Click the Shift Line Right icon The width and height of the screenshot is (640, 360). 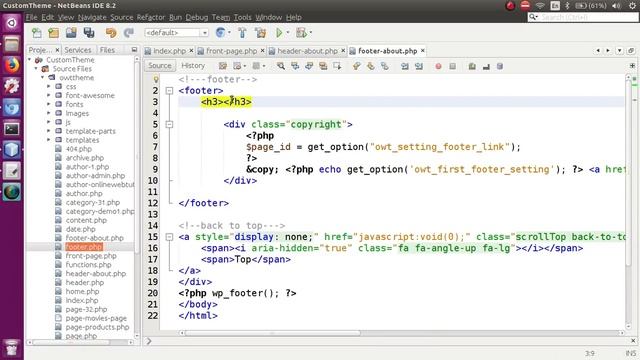[x=419, y=66]
